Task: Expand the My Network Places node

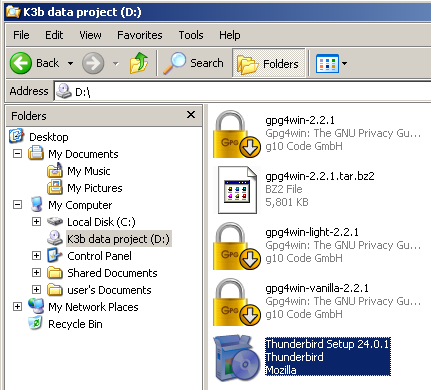Action: click(x=17, y=307)
